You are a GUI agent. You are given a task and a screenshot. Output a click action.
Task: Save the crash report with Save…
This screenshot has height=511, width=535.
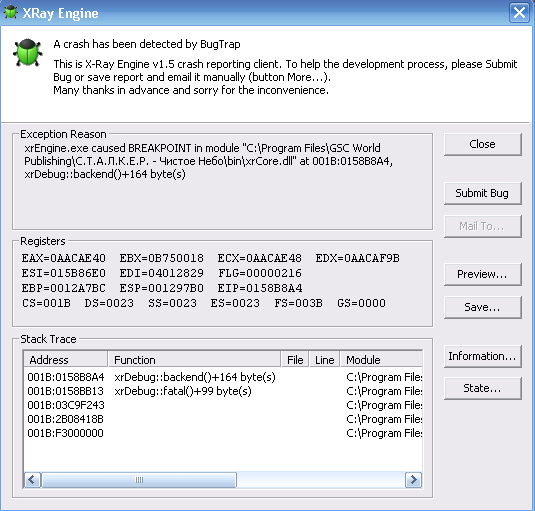coord(482,307)
